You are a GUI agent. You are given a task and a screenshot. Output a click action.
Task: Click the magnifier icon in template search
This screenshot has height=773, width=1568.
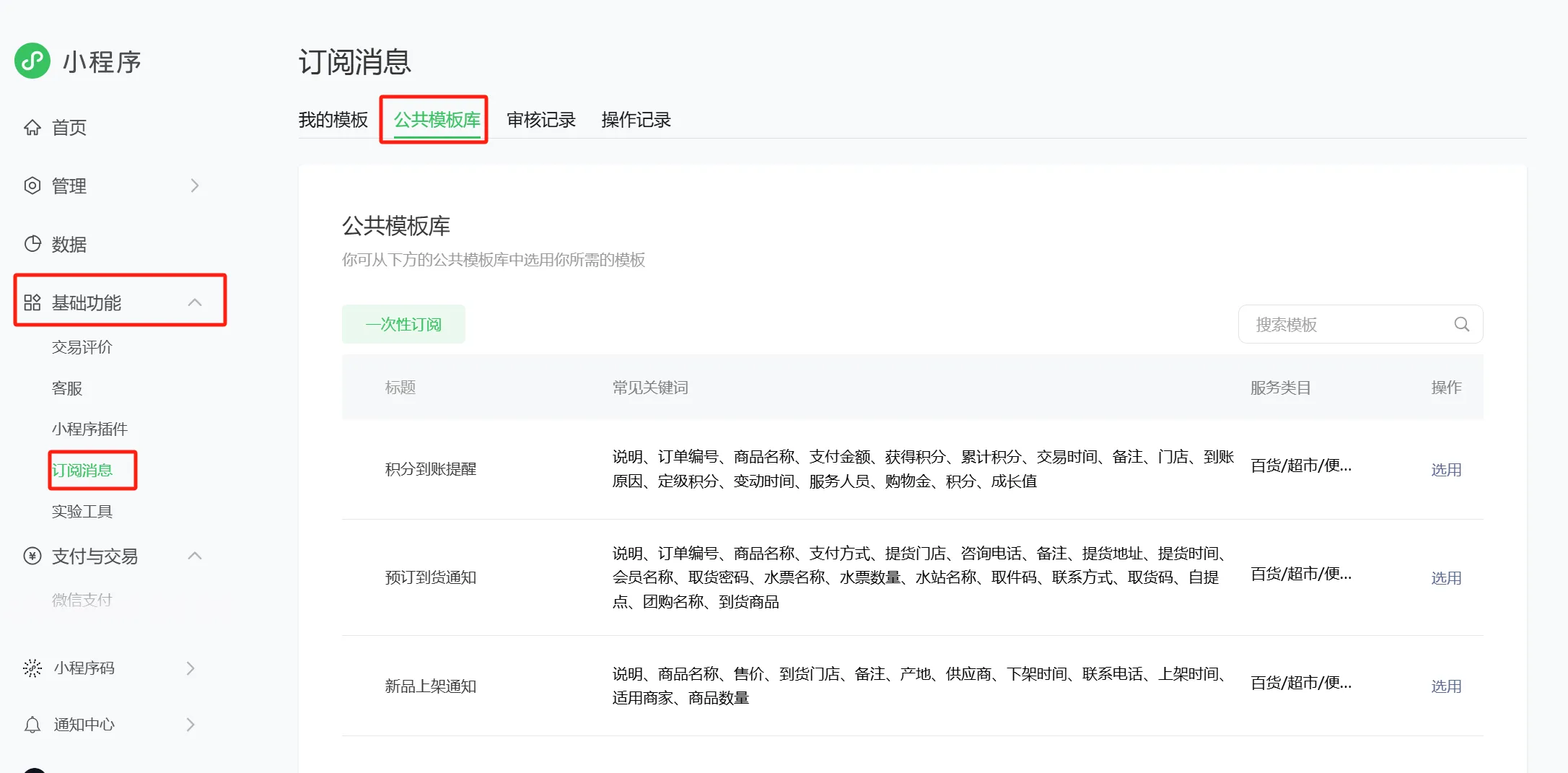1462,324
